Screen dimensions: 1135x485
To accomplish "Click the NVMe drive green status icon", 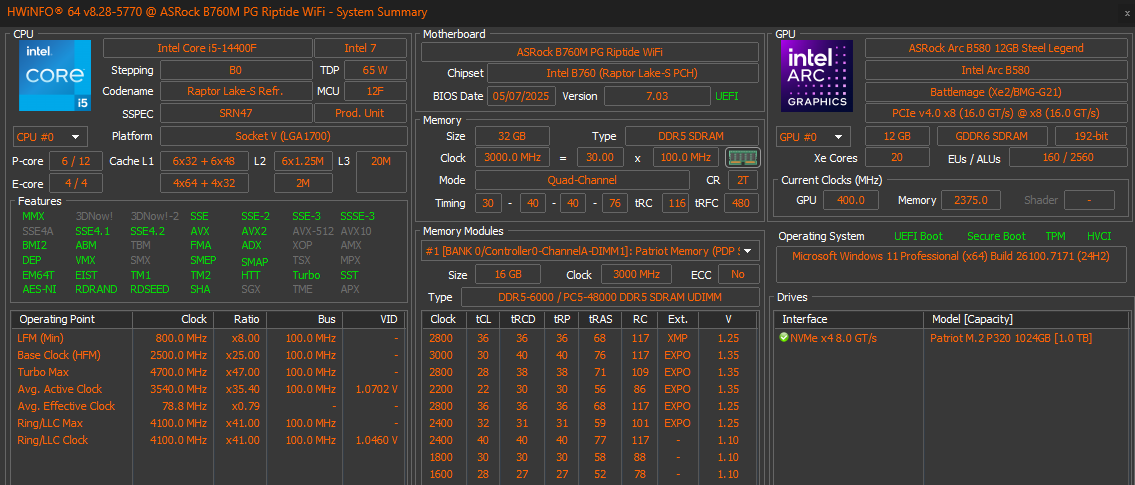I will click(x=784, y=338).
